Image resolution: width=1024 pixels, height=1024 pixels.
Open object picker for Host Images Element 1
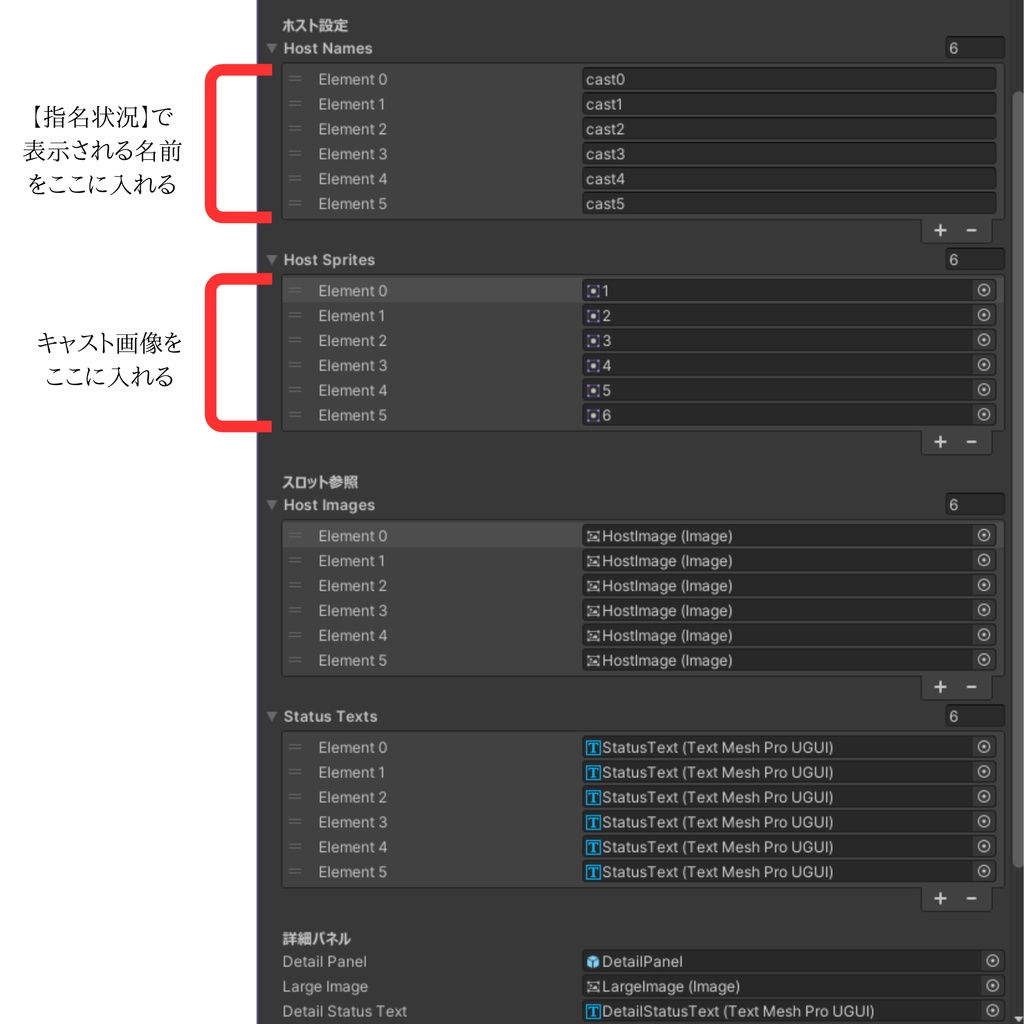point(984,560)
